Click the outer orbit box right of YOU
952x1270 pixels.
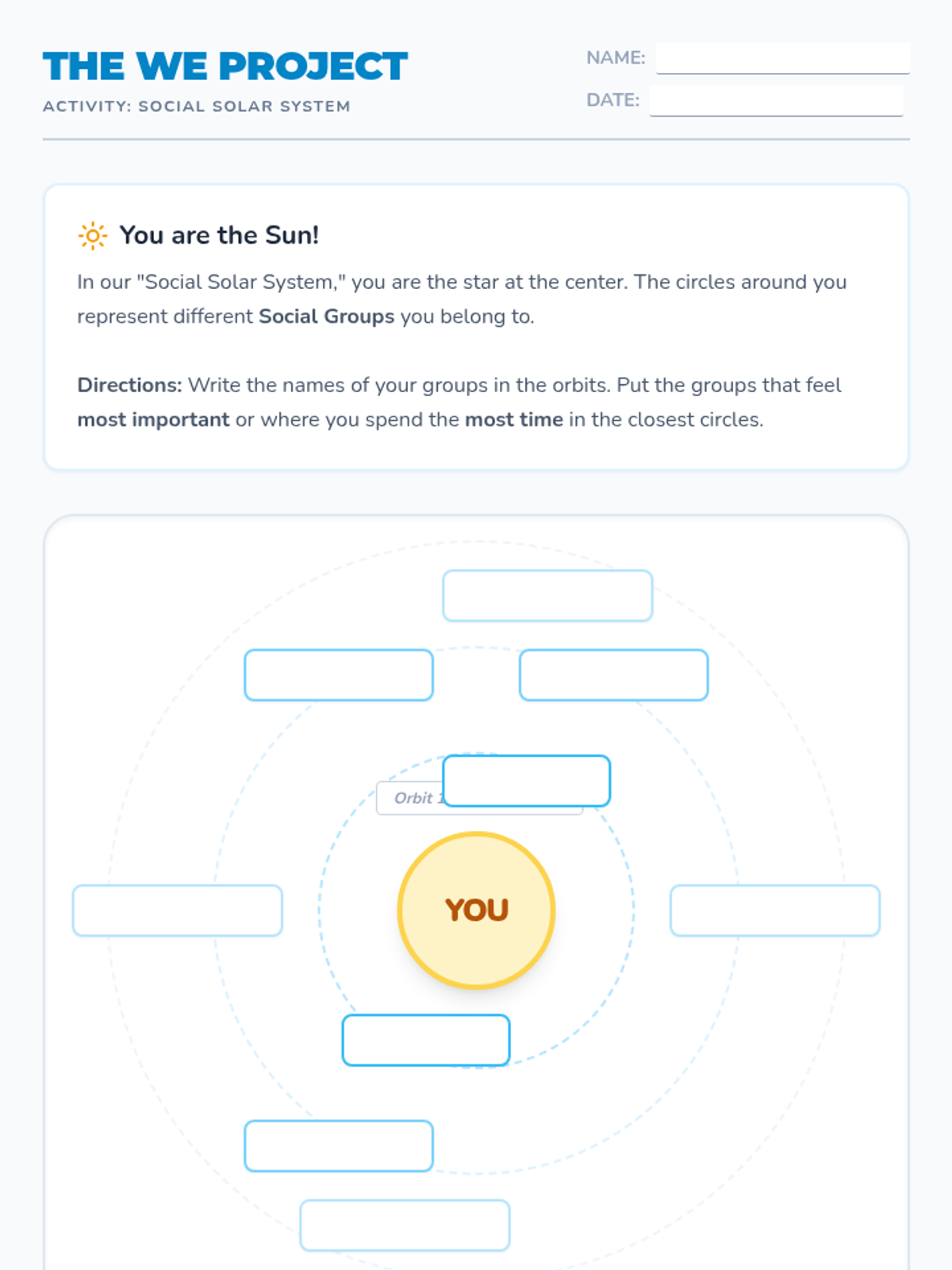click(775, 910)
